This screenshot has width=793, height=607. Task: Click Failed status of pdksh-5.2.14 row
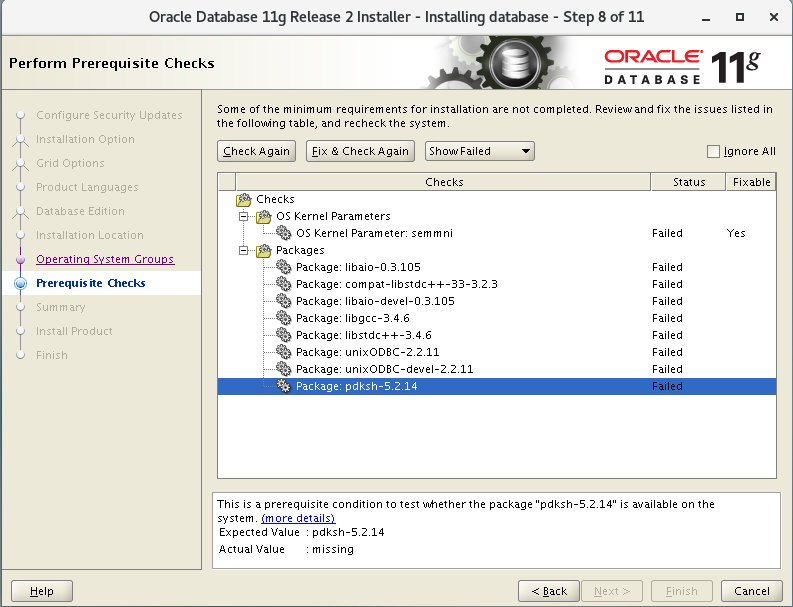[667, 386]
